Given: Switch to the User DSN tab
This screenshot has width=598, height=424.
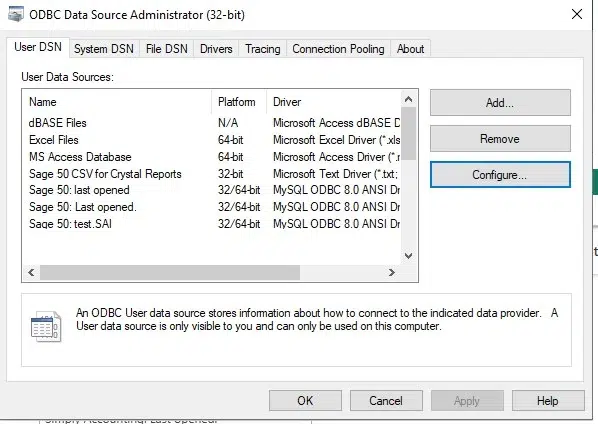Looking at the screenshot, I should click(x=38, y=47).
